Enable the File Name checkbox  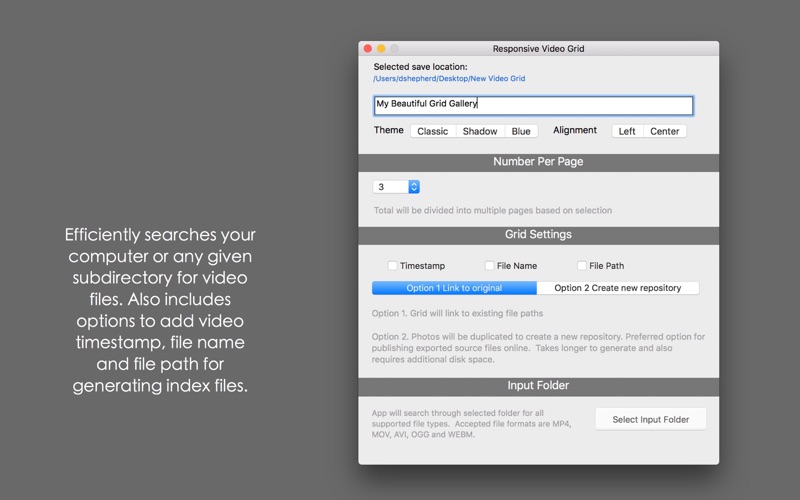click(489, 265)
